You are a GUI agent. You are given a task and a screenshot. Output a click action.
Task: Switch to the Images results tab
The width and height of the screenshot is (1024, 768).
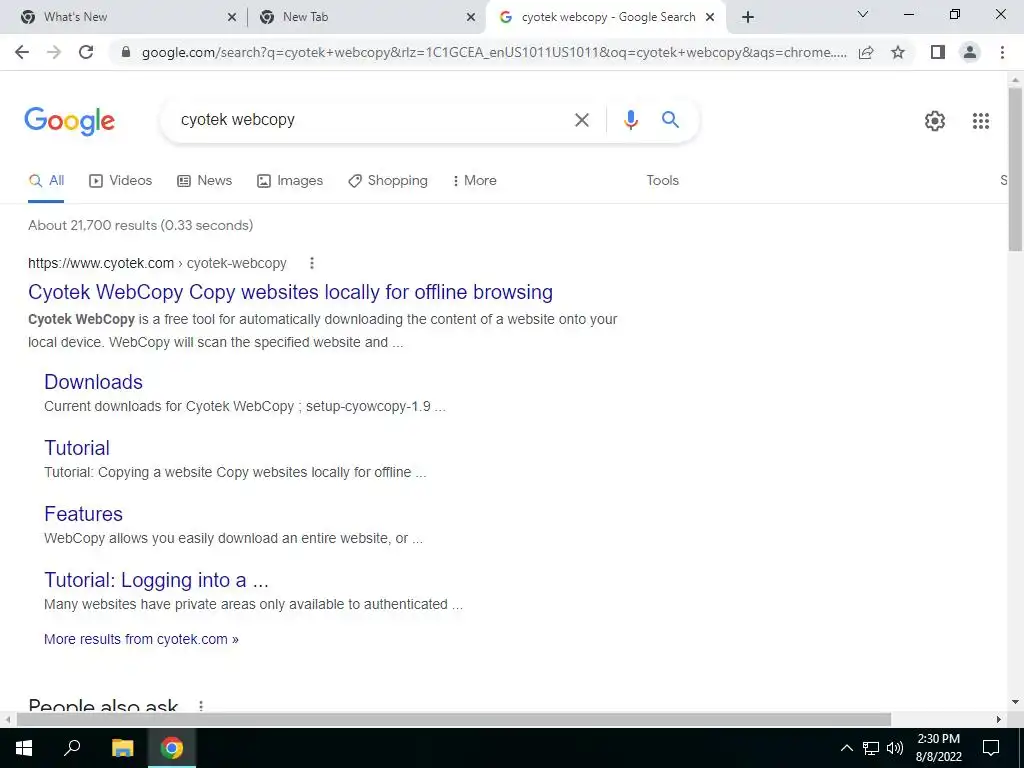(x=290, y=180)
